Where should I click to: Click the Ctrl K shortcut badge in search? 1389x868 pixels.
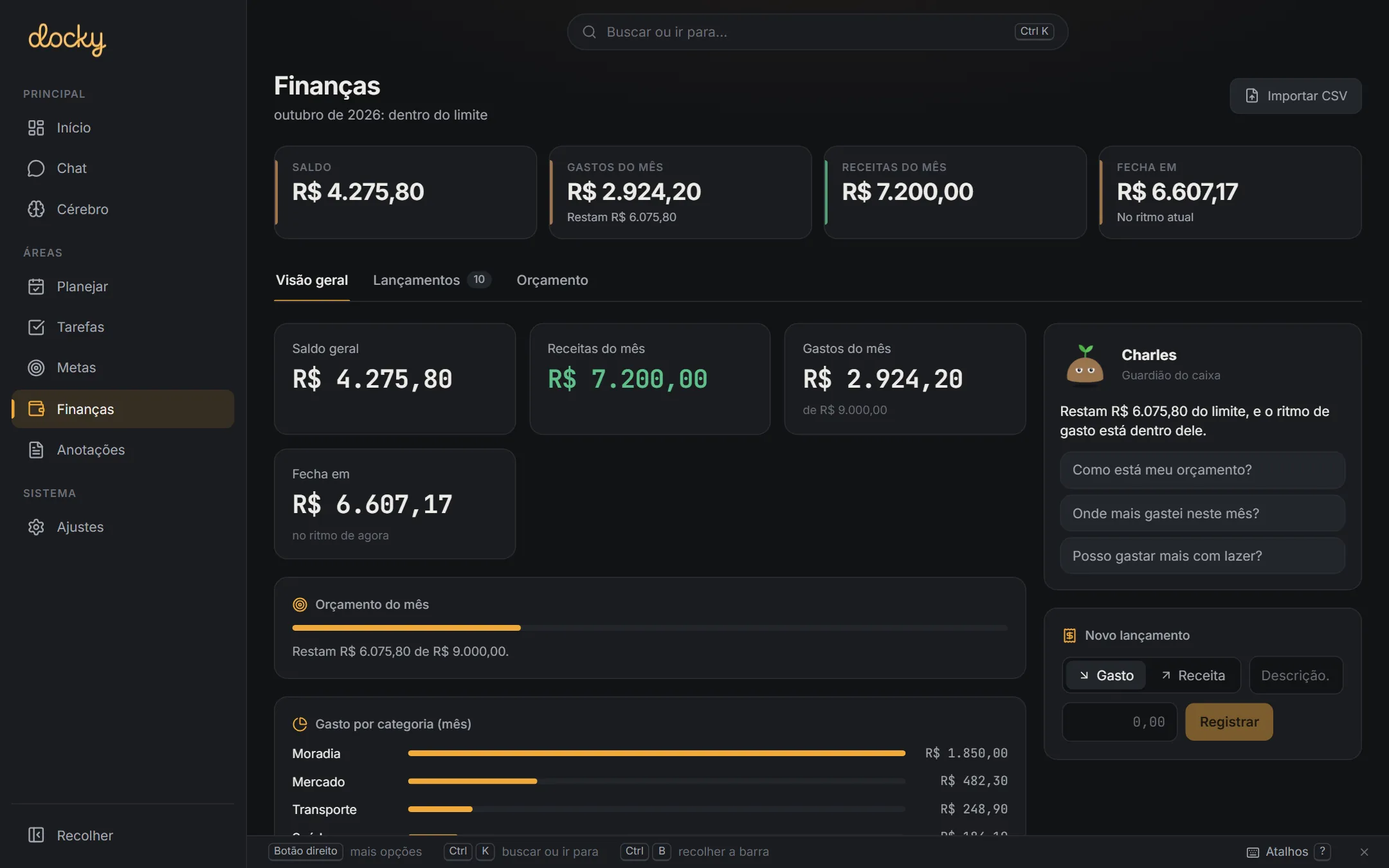(x=1034, y=32)
